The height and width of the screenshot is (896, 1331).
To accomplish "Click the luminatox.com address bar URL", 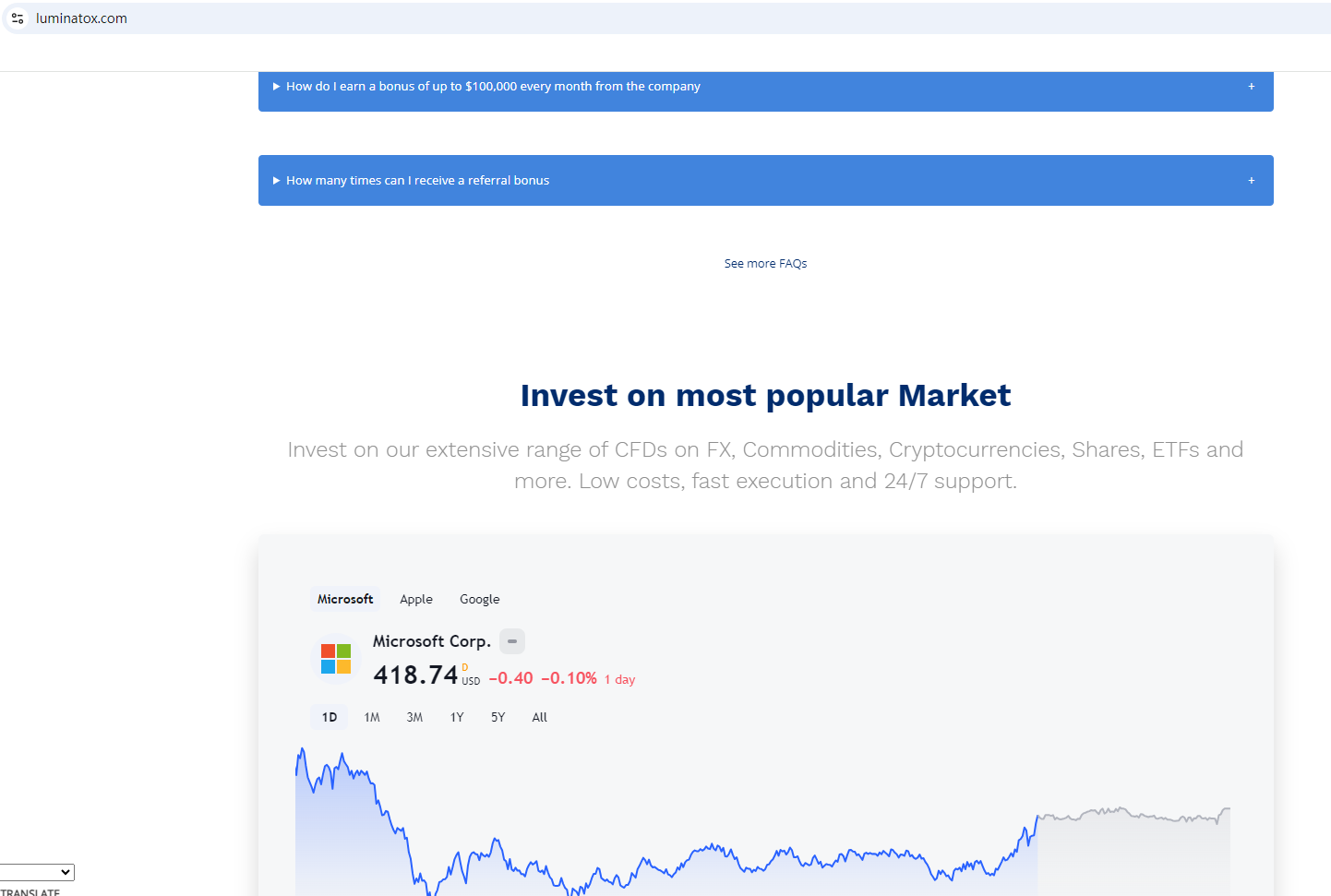I will (81, 18).
